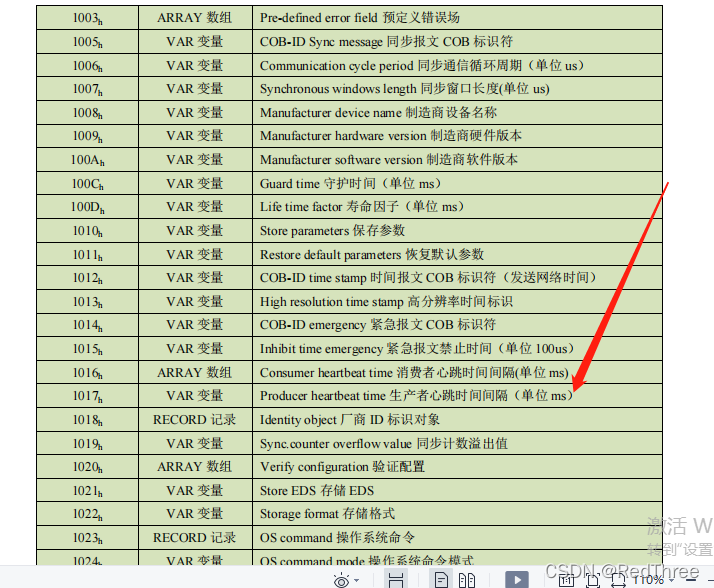Click index cell 1005h
Screen dimensions: 714x588
pyautogui.click(x=87, y=42)
